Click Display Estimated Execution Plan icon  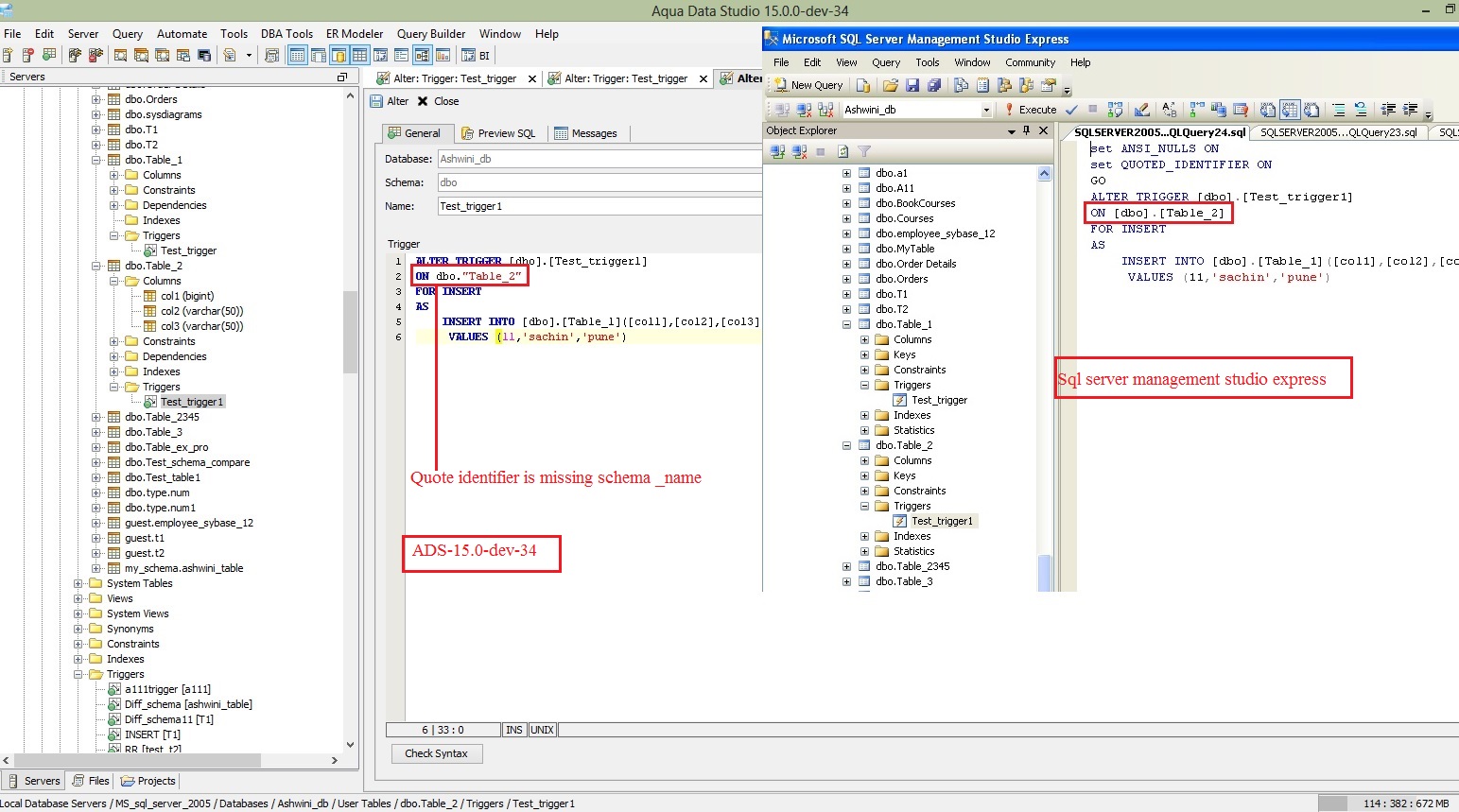(x=1115, y=110)
